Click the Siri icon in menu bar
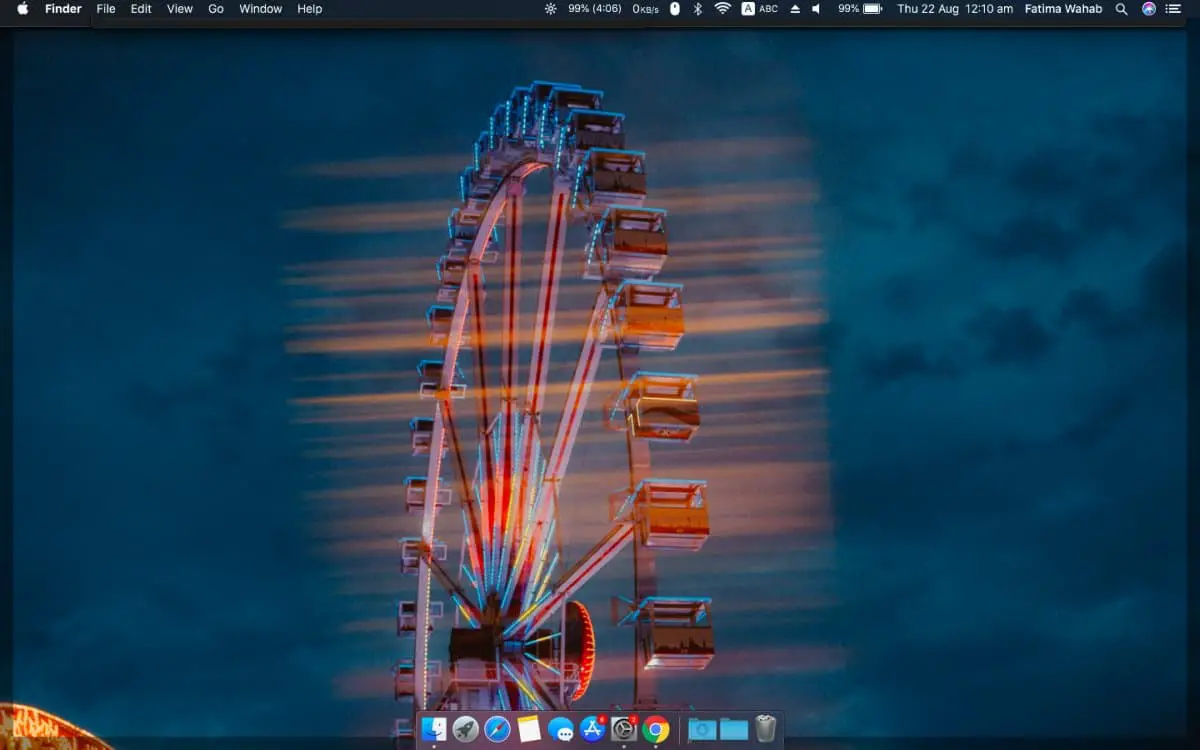1200x750 pixels. click(1149, 9)
